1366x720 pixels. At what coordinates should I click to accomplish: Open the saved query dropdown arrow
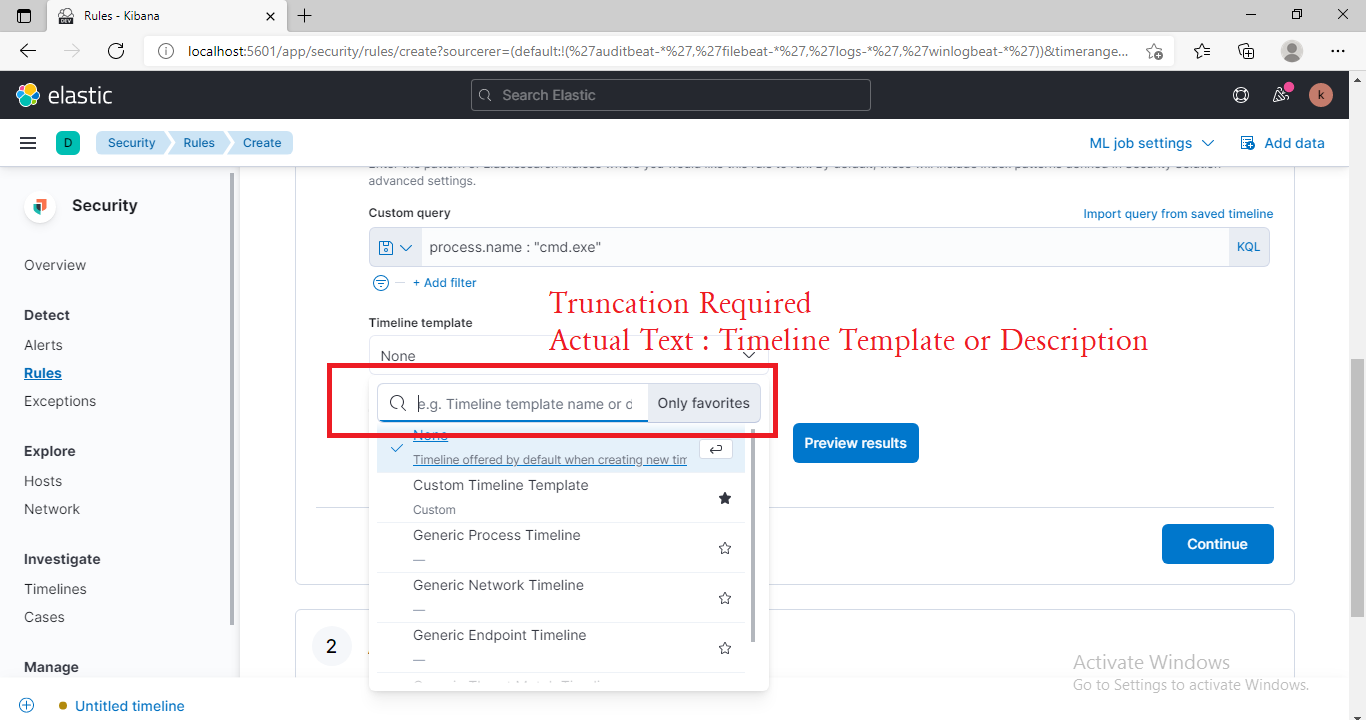point(406,246)
